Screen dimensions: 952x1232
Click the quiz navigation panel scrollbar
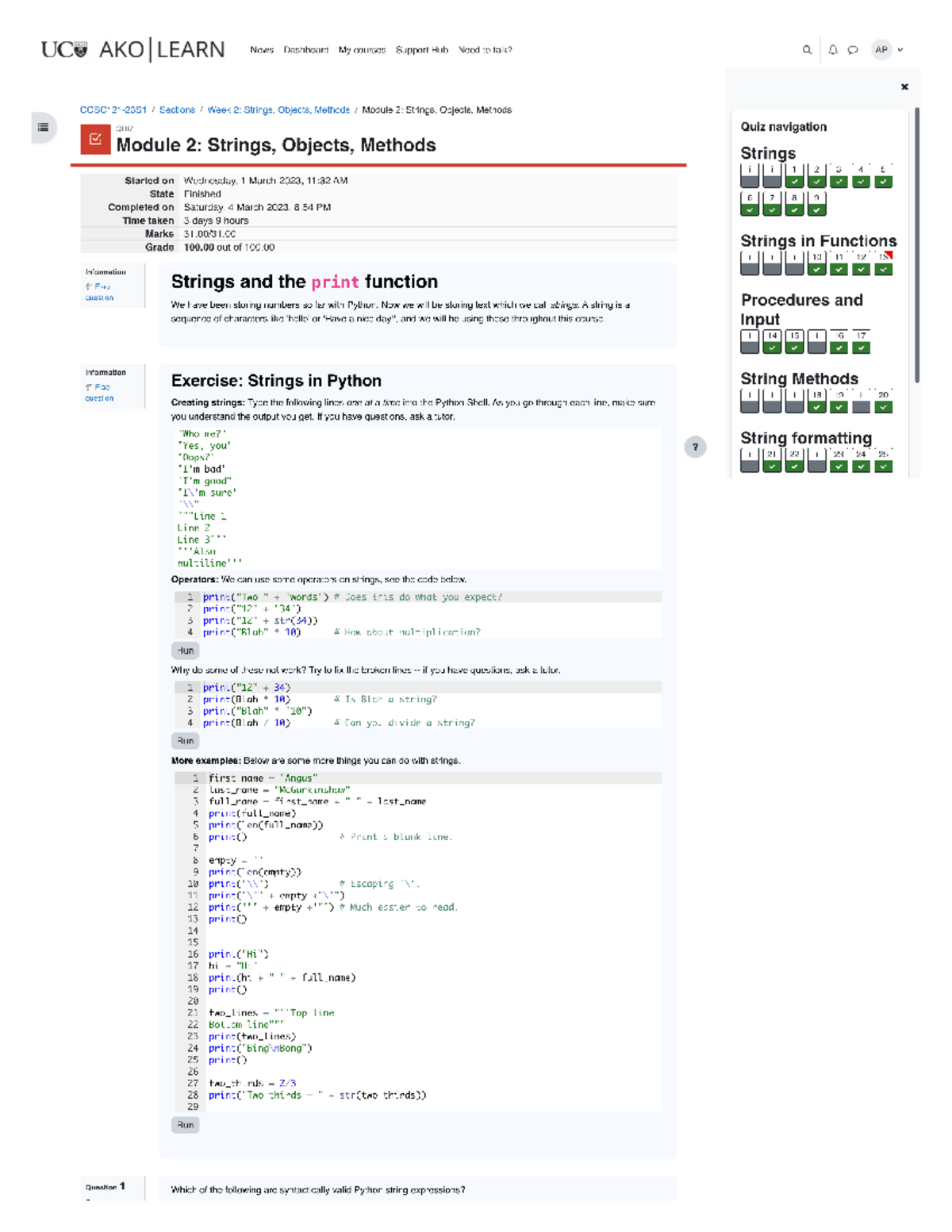(917, 246)
